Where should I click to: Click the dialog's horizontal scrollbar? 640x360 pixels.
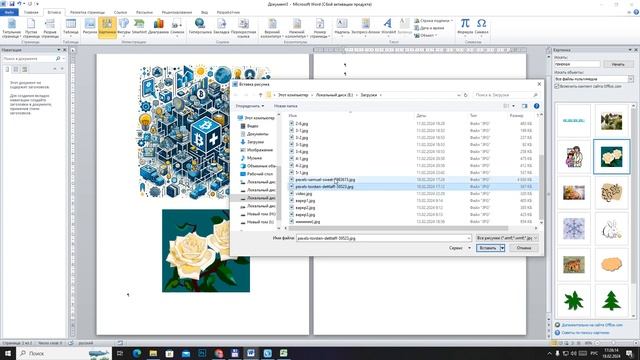click(x=398, y=228)
